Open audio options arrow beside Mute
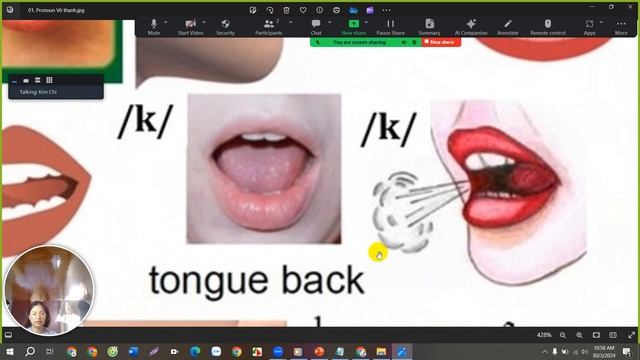 166,22
